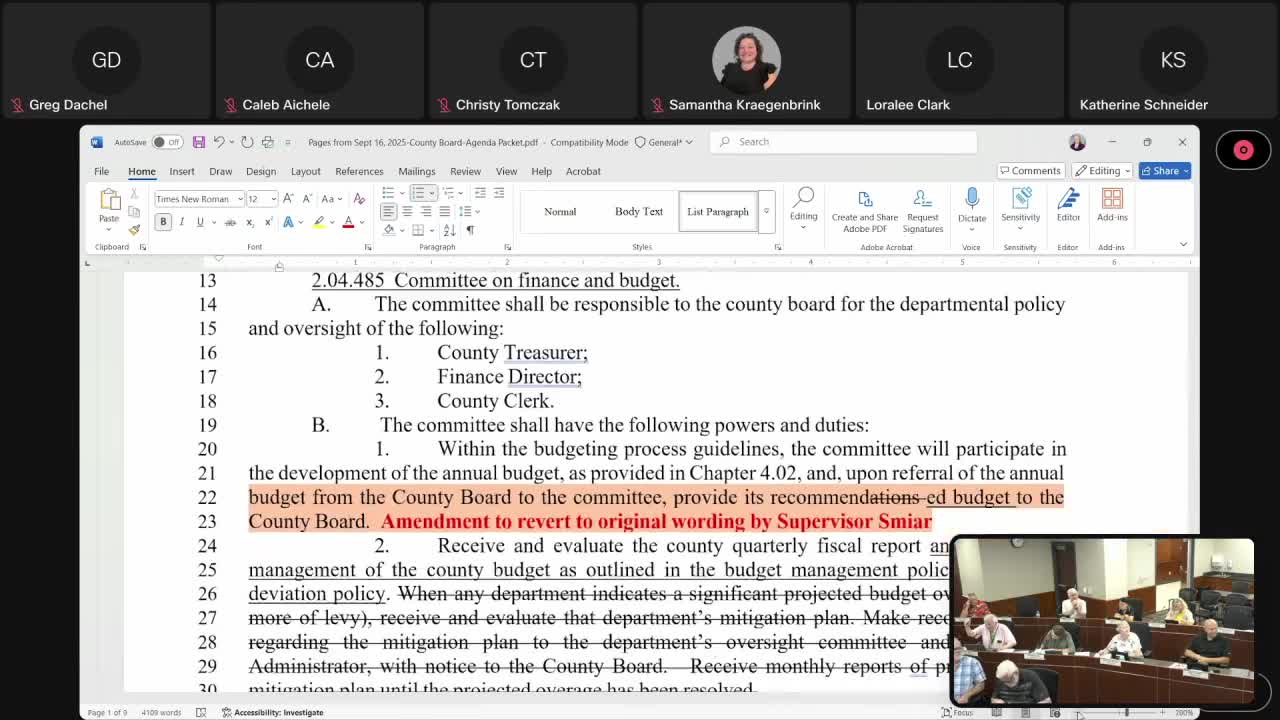Toggle Italic formatting
The width and height of the screenshot is (1280, 720).
182,222
